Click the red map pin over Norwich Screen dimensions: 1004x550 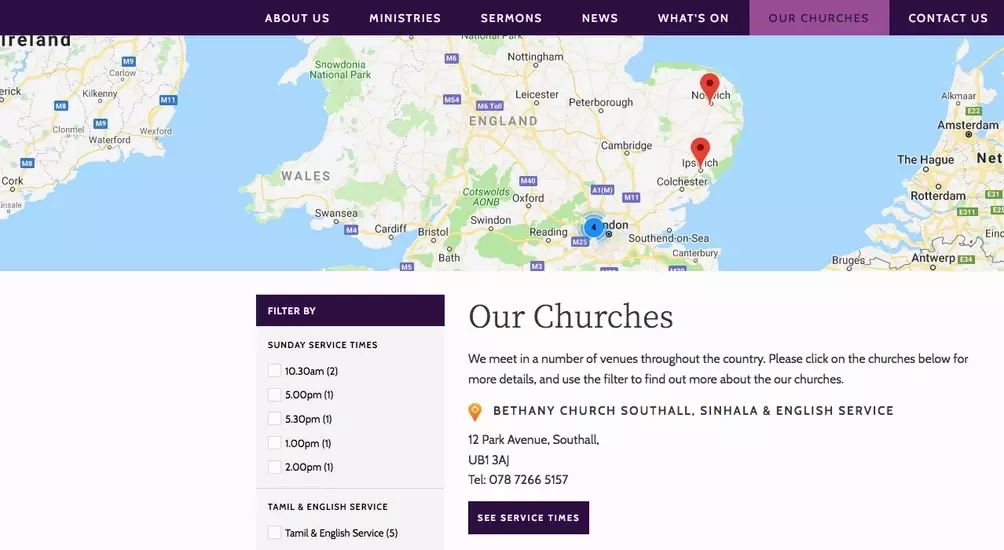point(709,87)
